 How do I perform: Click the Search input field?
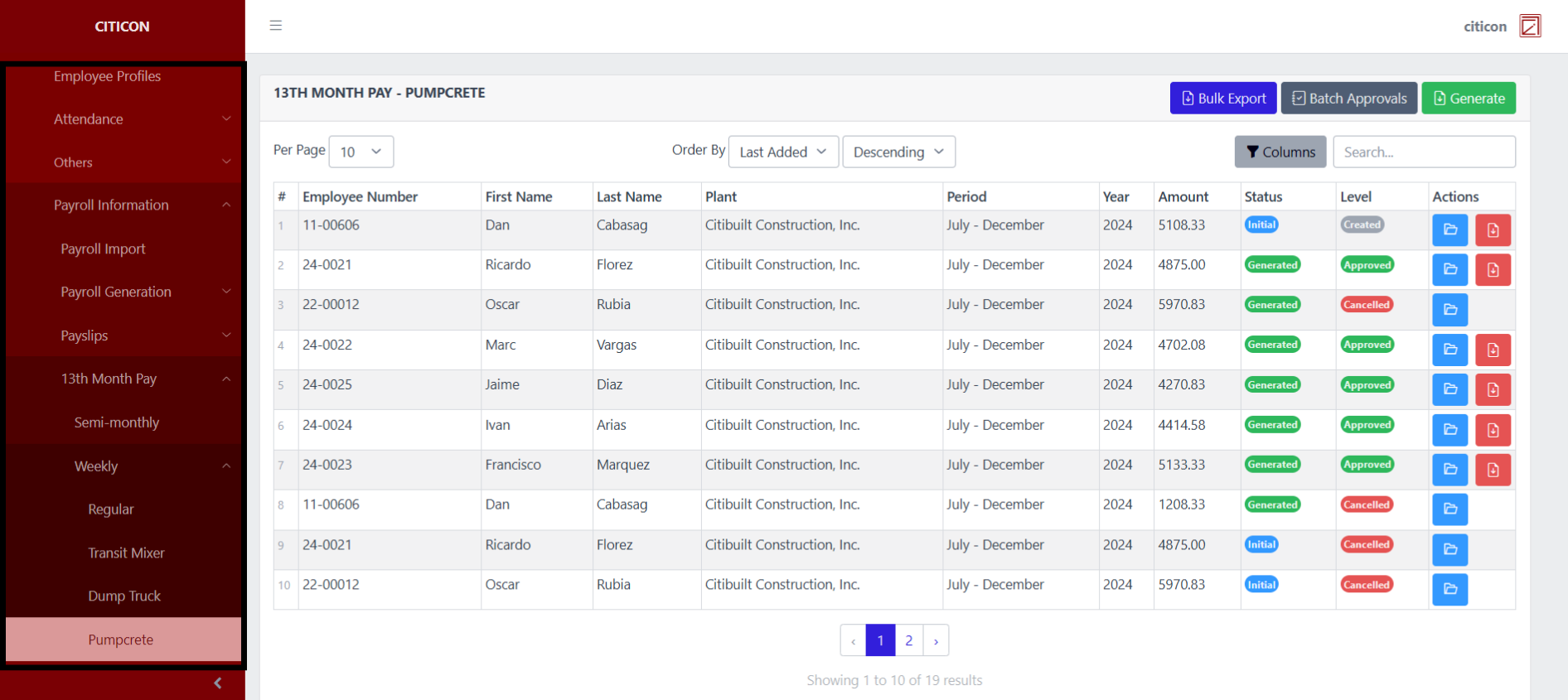pyautogui.click(x=1424, y=152)
